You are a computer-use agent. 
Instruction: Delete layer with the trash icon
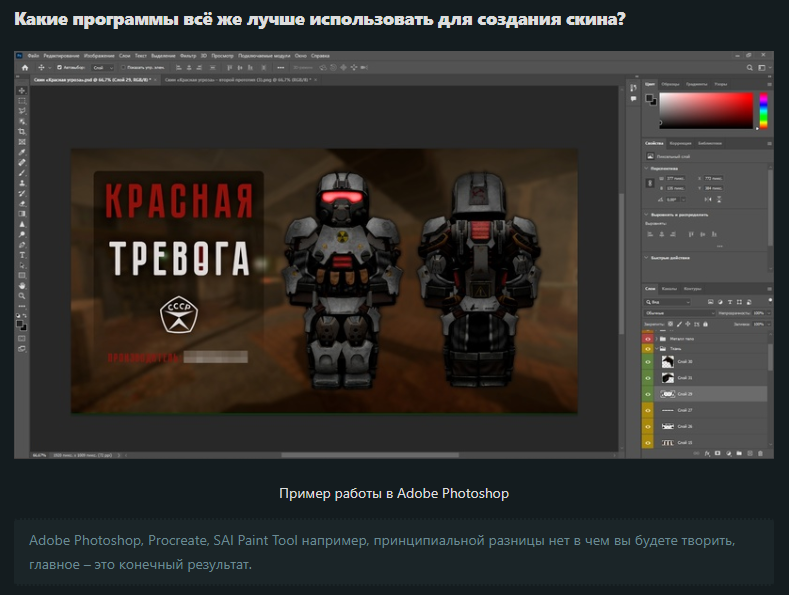click(x=760, y=454)
